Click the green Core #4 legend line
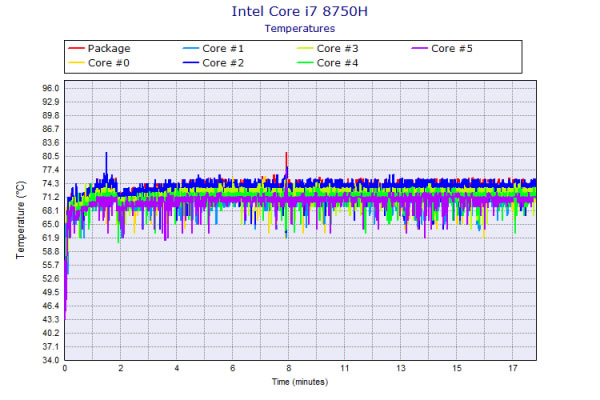This screenshot has height=400, width=600. (x=305, y=63)
